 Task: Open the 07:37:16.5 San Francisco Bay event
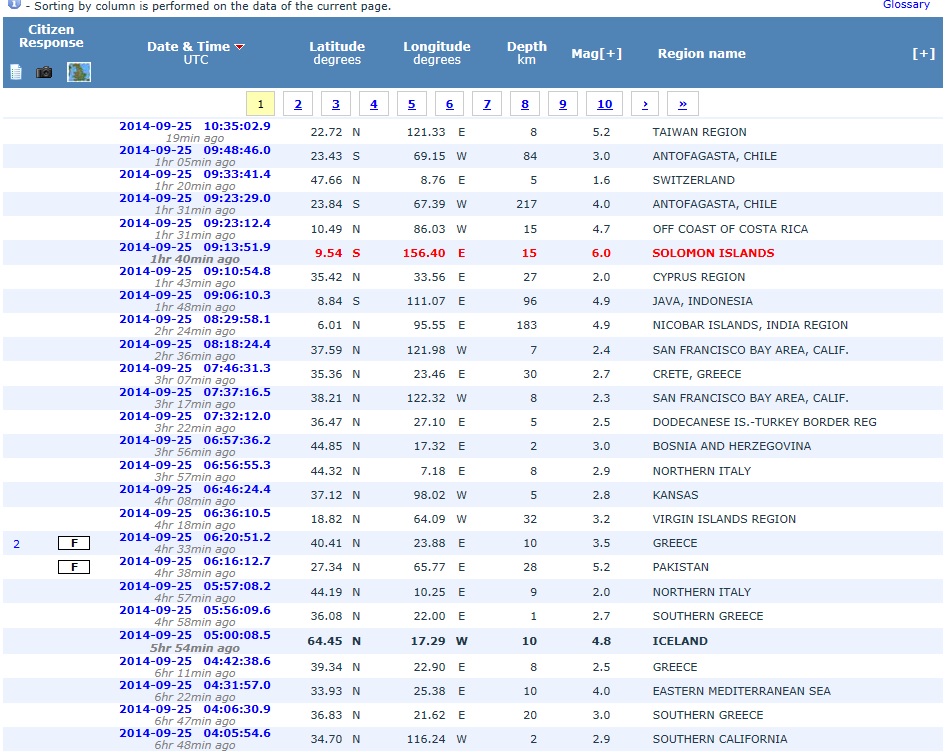(x=194, y=392)
